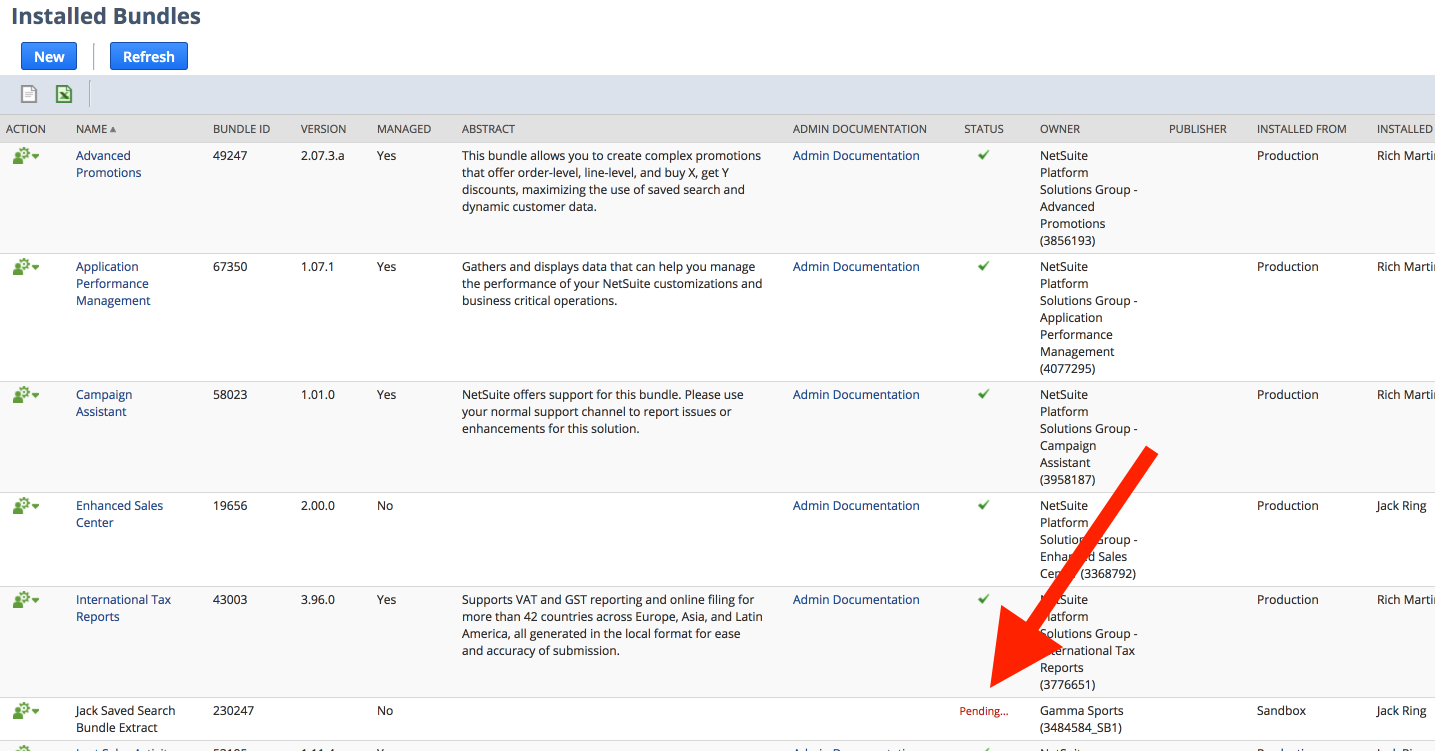This screenshot has width=1435, height=751.
Task: Refresh the installed bundles list
Action: (149, 57)
